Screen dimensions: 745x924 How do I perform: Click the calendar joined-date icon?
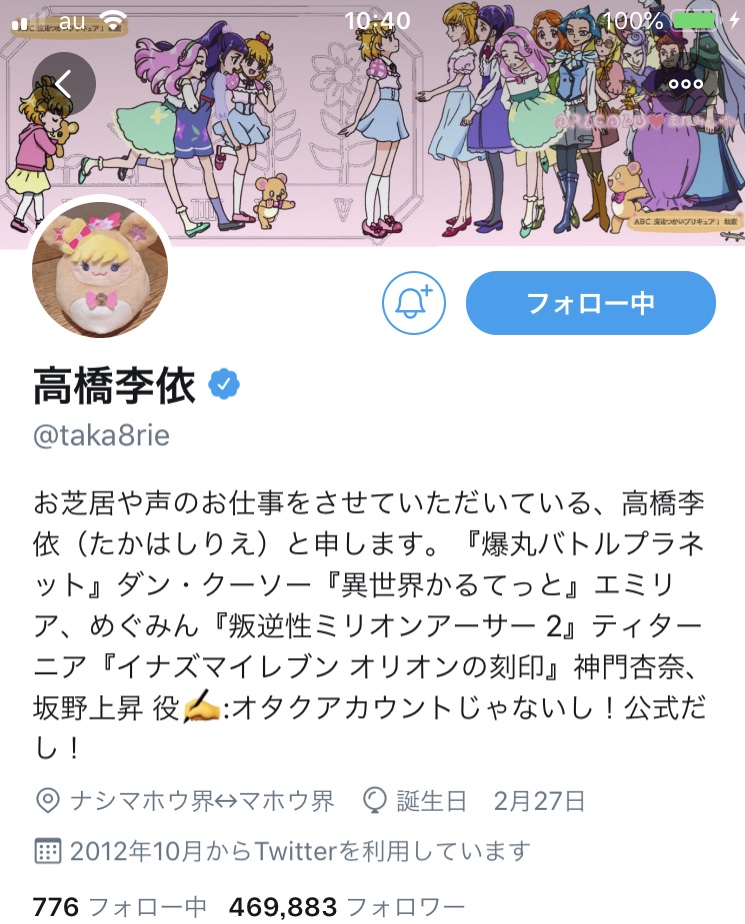click(x=48, y=852)
